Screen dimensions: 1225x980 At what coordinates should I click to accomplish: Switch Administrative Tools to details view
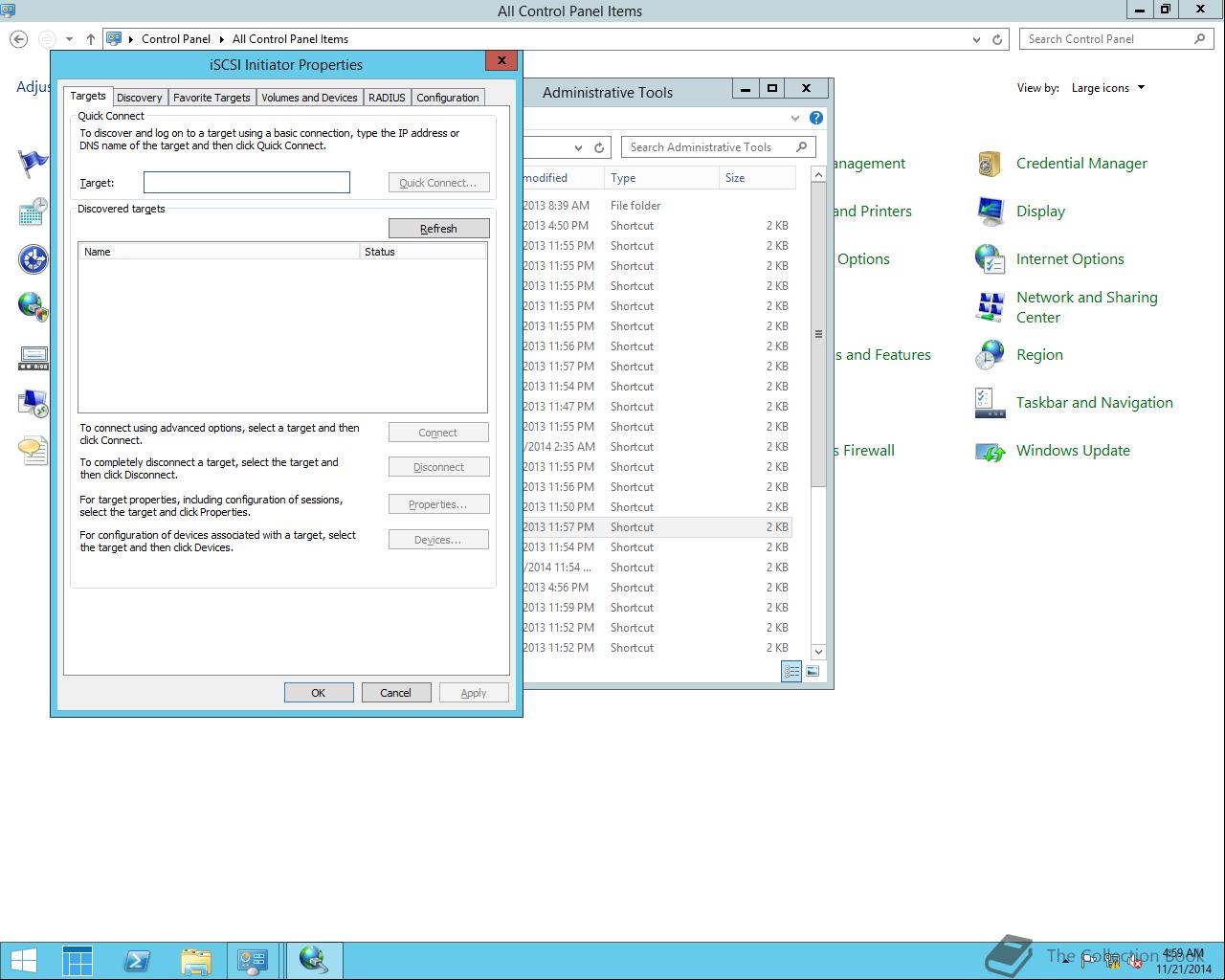coord(791,672)
